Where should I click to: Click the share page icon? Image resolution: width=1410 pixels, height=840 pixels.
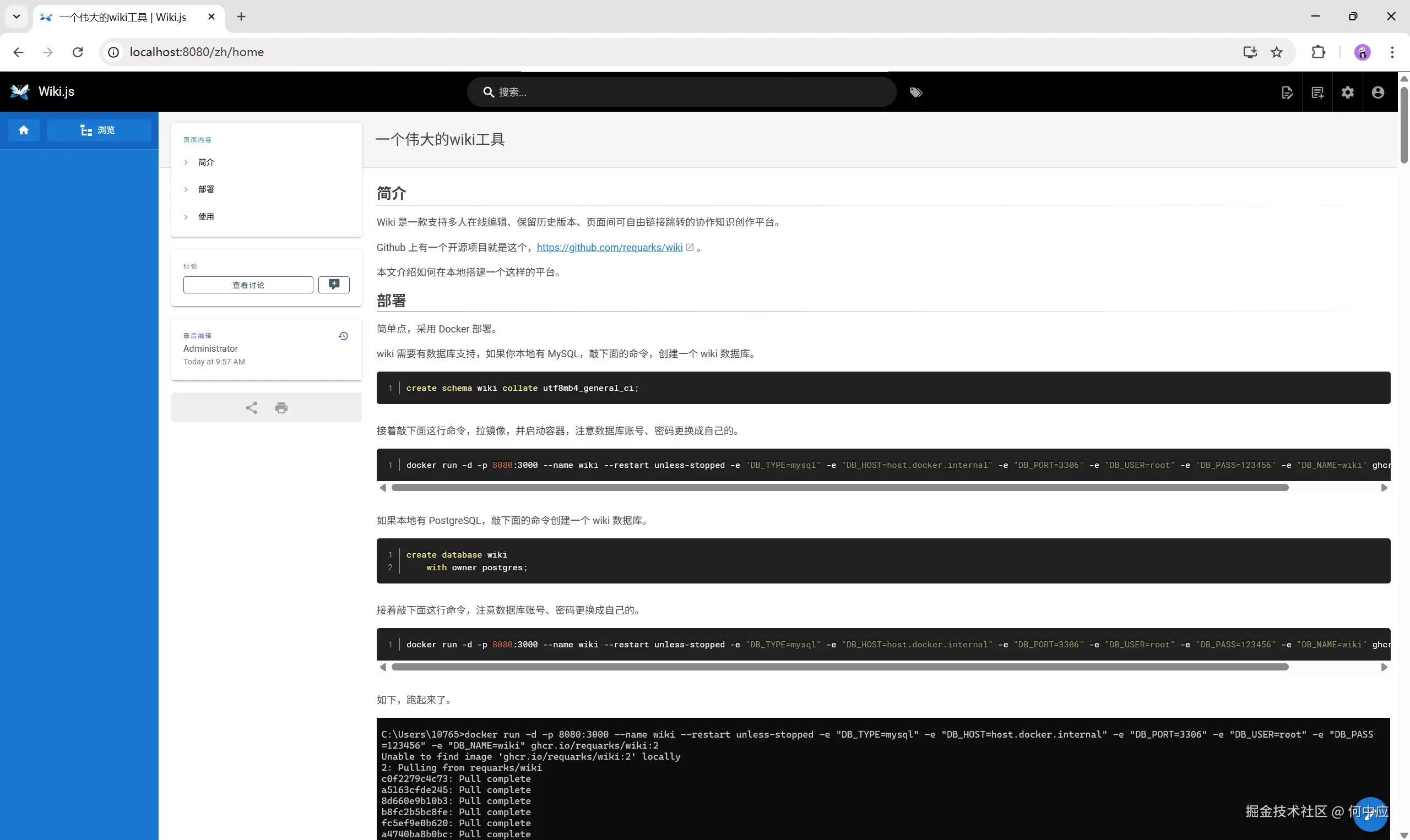coord(251,407)
